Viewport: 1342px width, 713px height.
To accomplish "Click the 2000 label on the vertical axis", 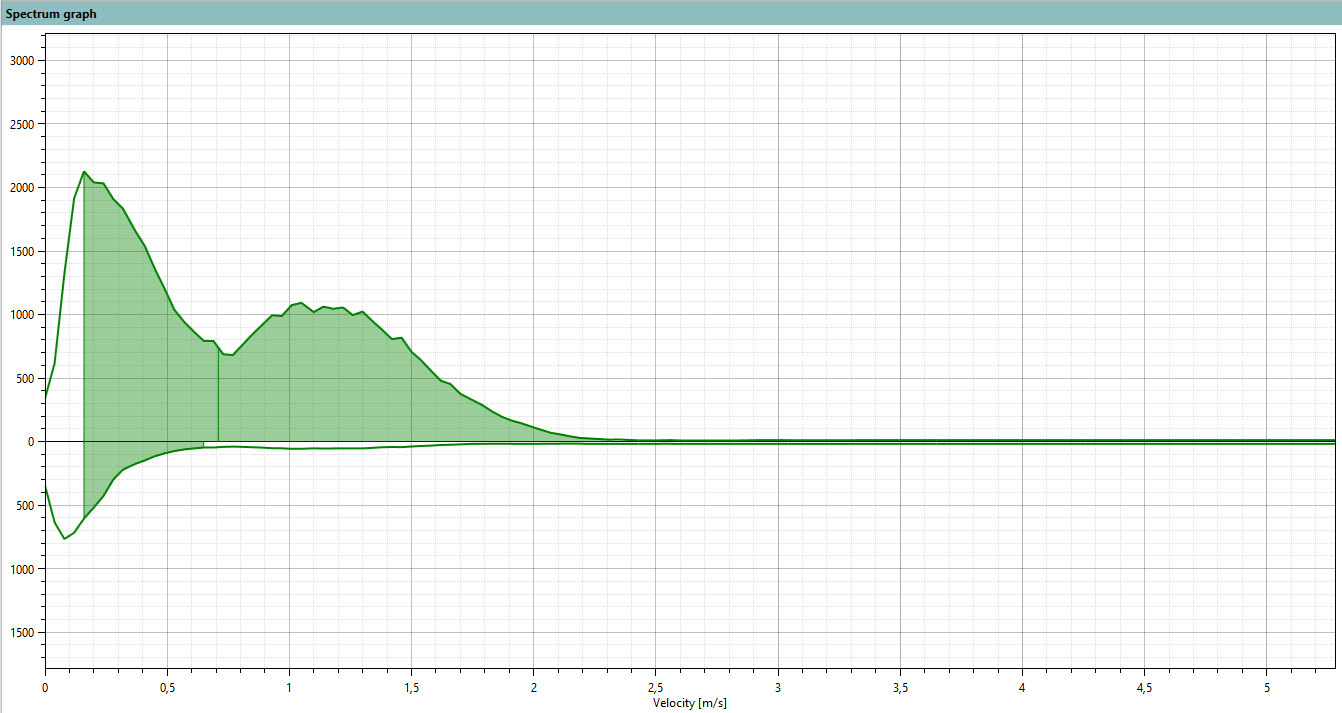I will [x=23, y=188].
